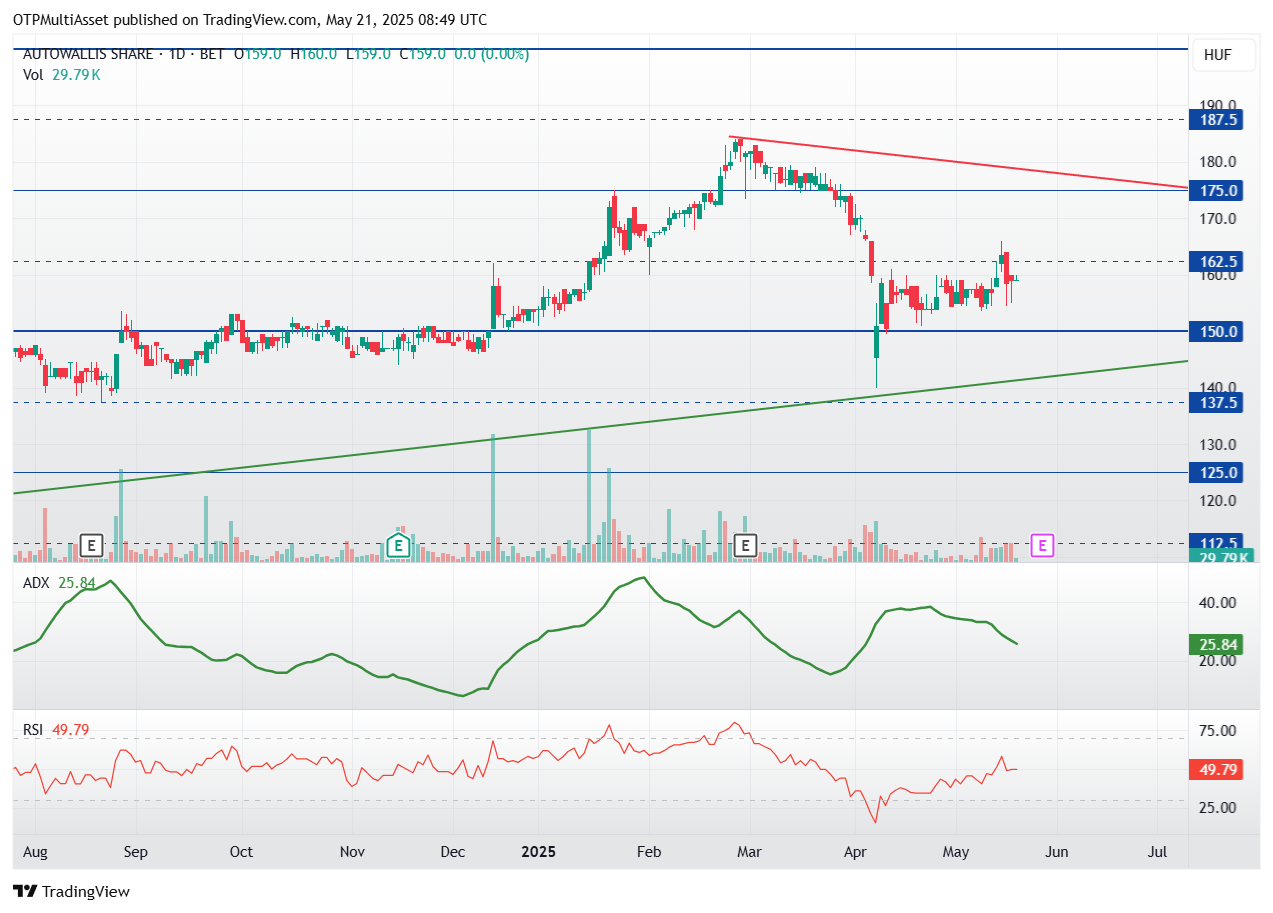Click the HUF currency box
The width and height of the screenshot is (1273, 913).
click(1217, 56)
